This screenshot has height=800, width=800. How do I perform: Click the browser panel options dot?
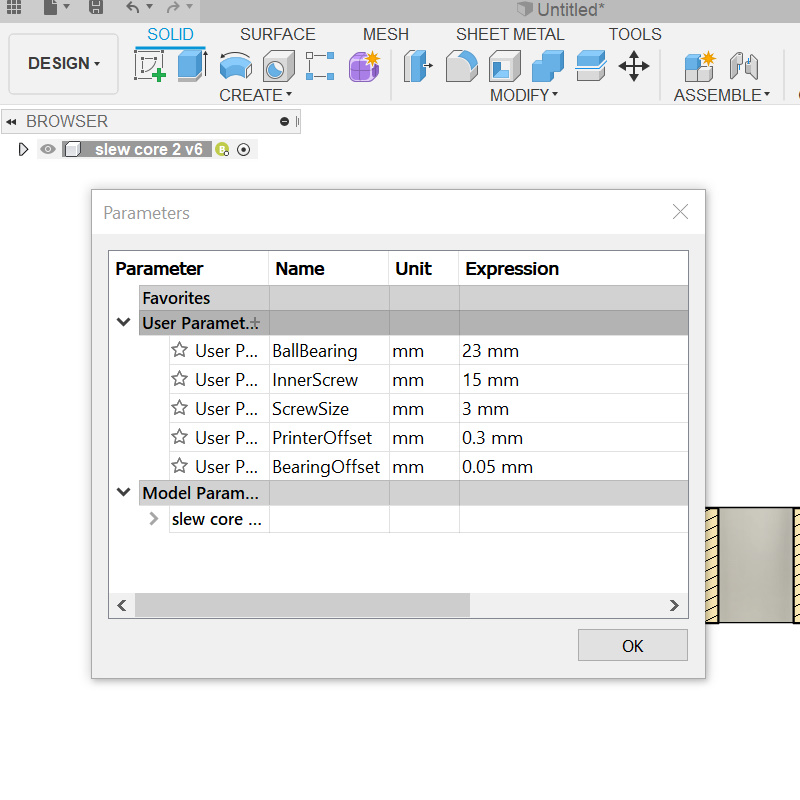point(284,121)
